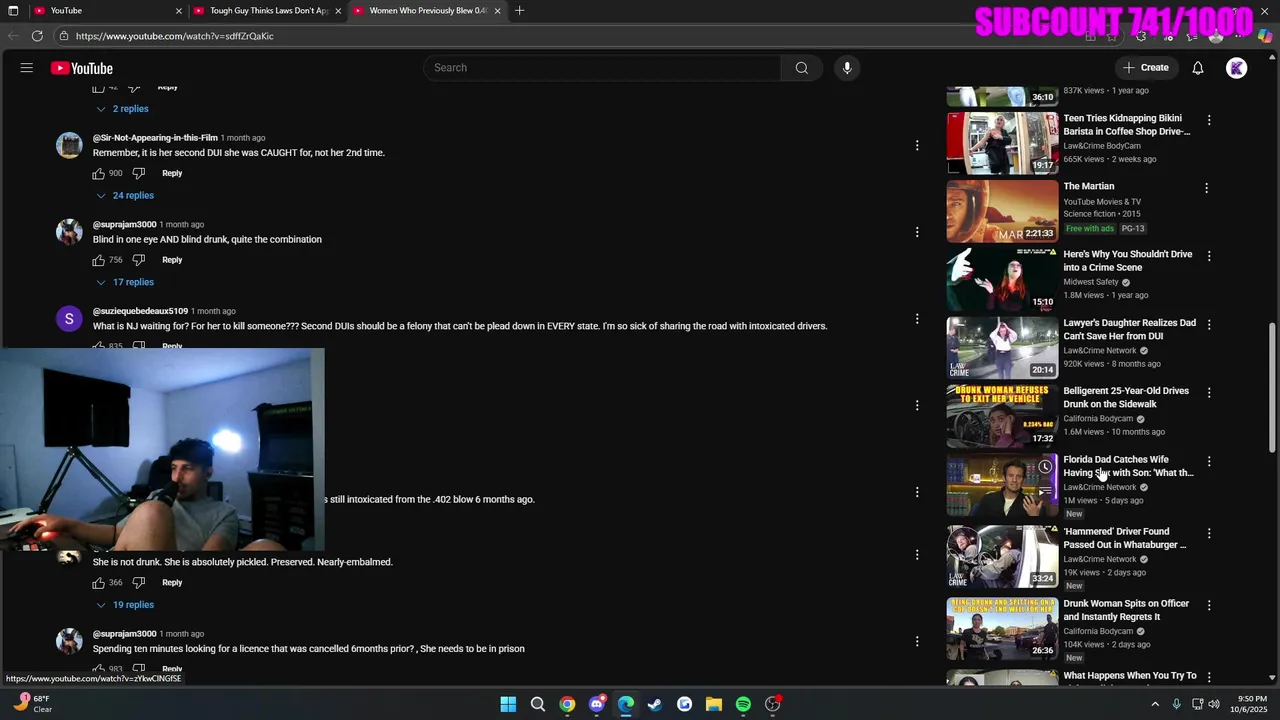Image resolution: width=1280 pixels, height=720 pixels.
Task: Like the 'absolutely pickled' comment
Action: pos(99,582)
